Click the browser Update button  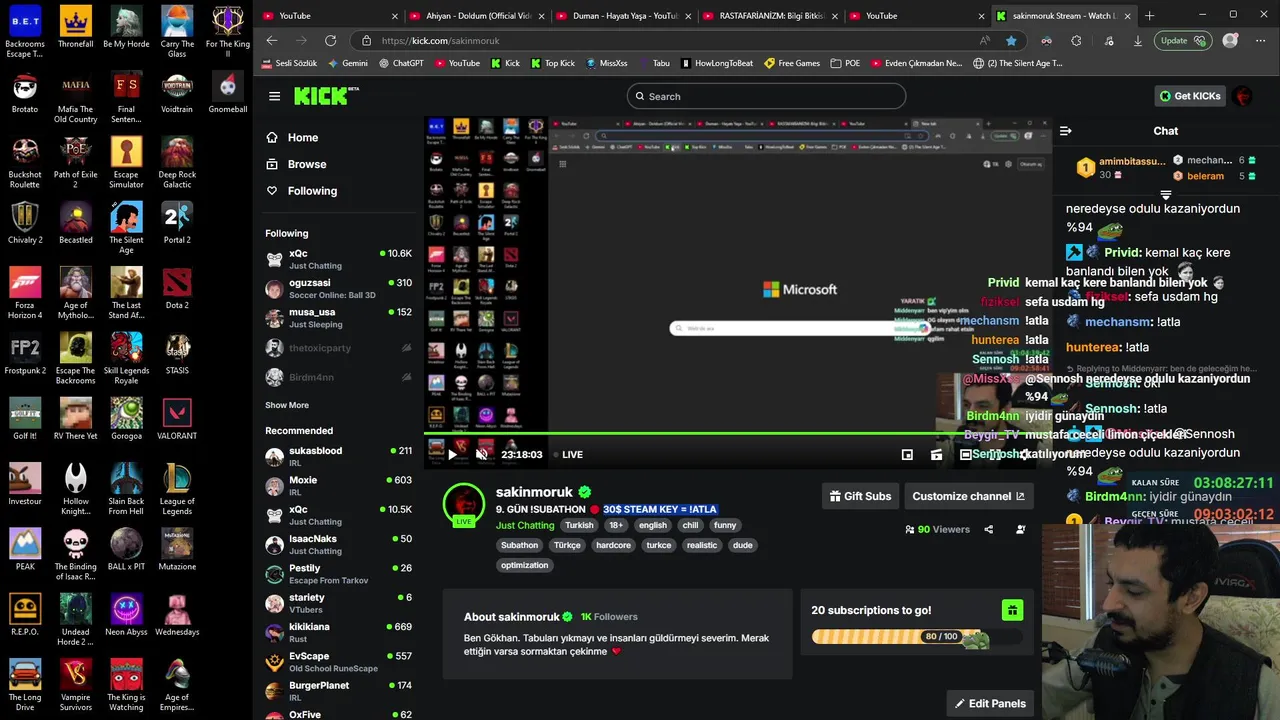click(1184, 41)
